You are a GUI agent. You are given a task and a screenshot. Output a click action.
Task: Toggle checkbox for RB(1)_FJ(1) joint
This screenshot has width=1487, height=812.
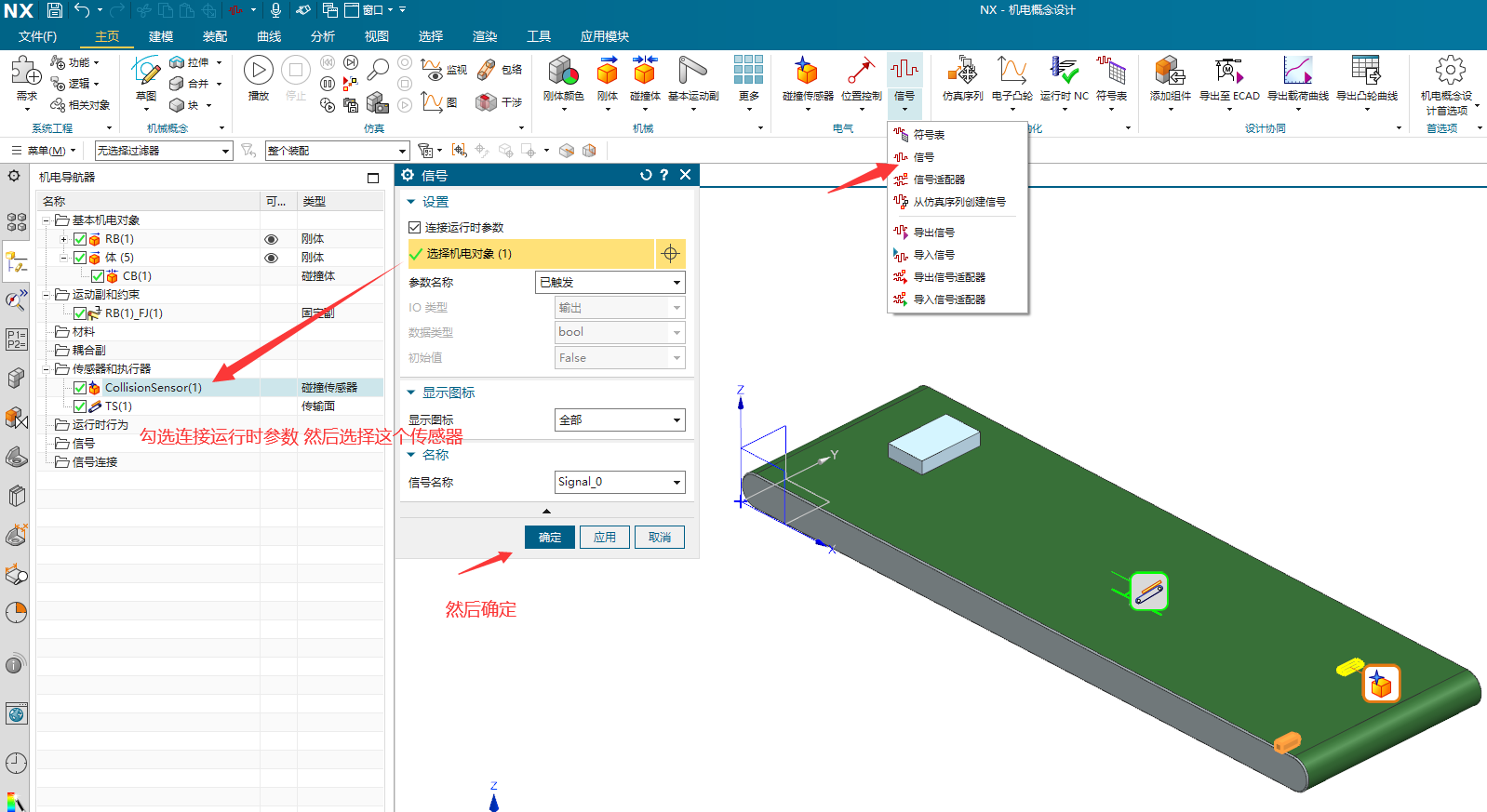pos(80,313)
